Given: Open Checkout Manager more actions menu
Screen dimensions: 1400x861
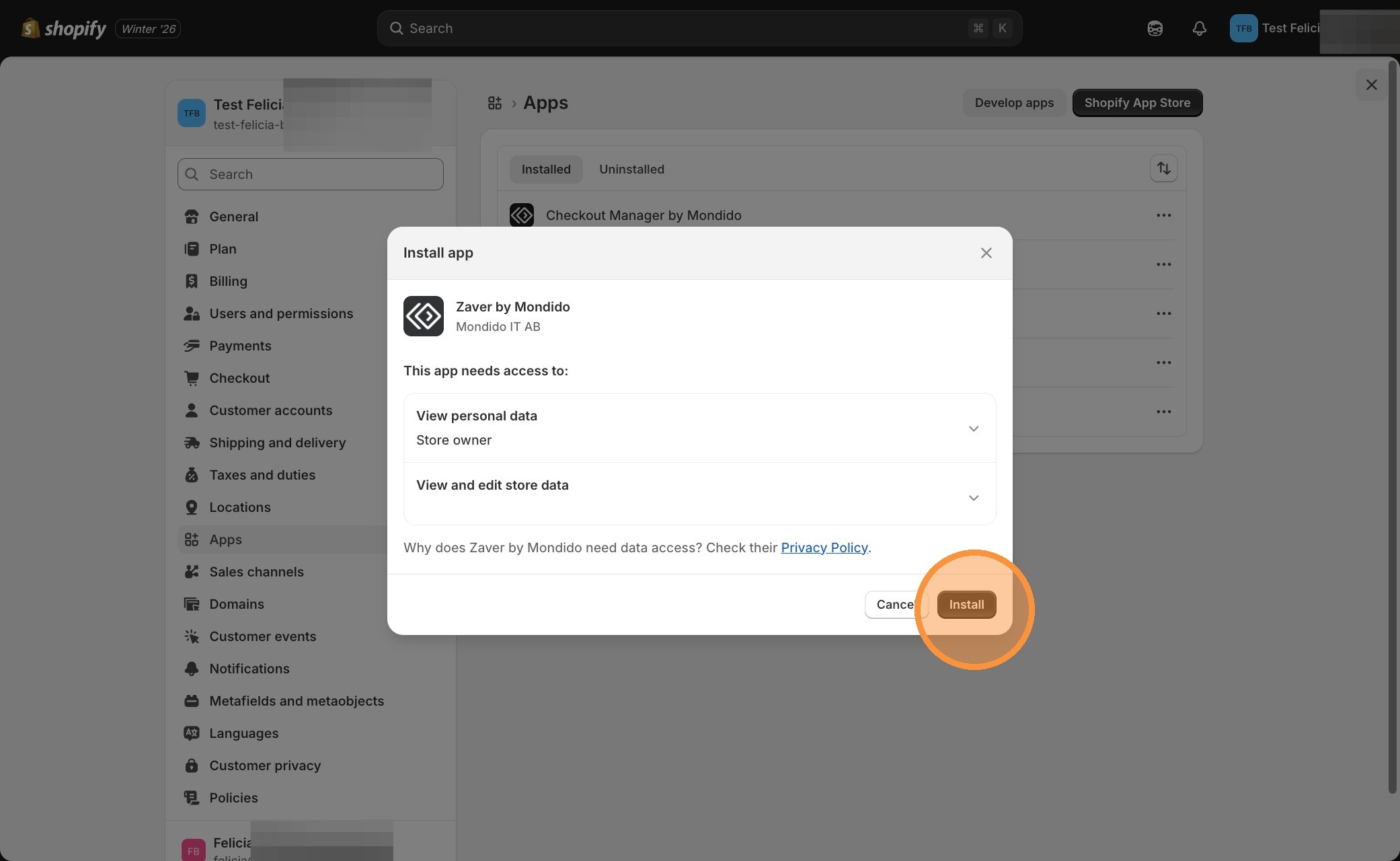Looking at the screenshot, I should tap(1163, 215).
